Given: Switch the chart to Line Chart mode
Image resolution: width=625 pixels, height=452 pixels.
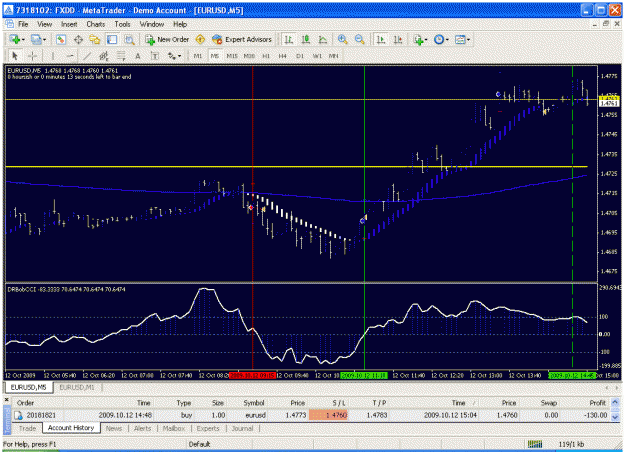Looking at the screenshot, I should tap(322, 39).
